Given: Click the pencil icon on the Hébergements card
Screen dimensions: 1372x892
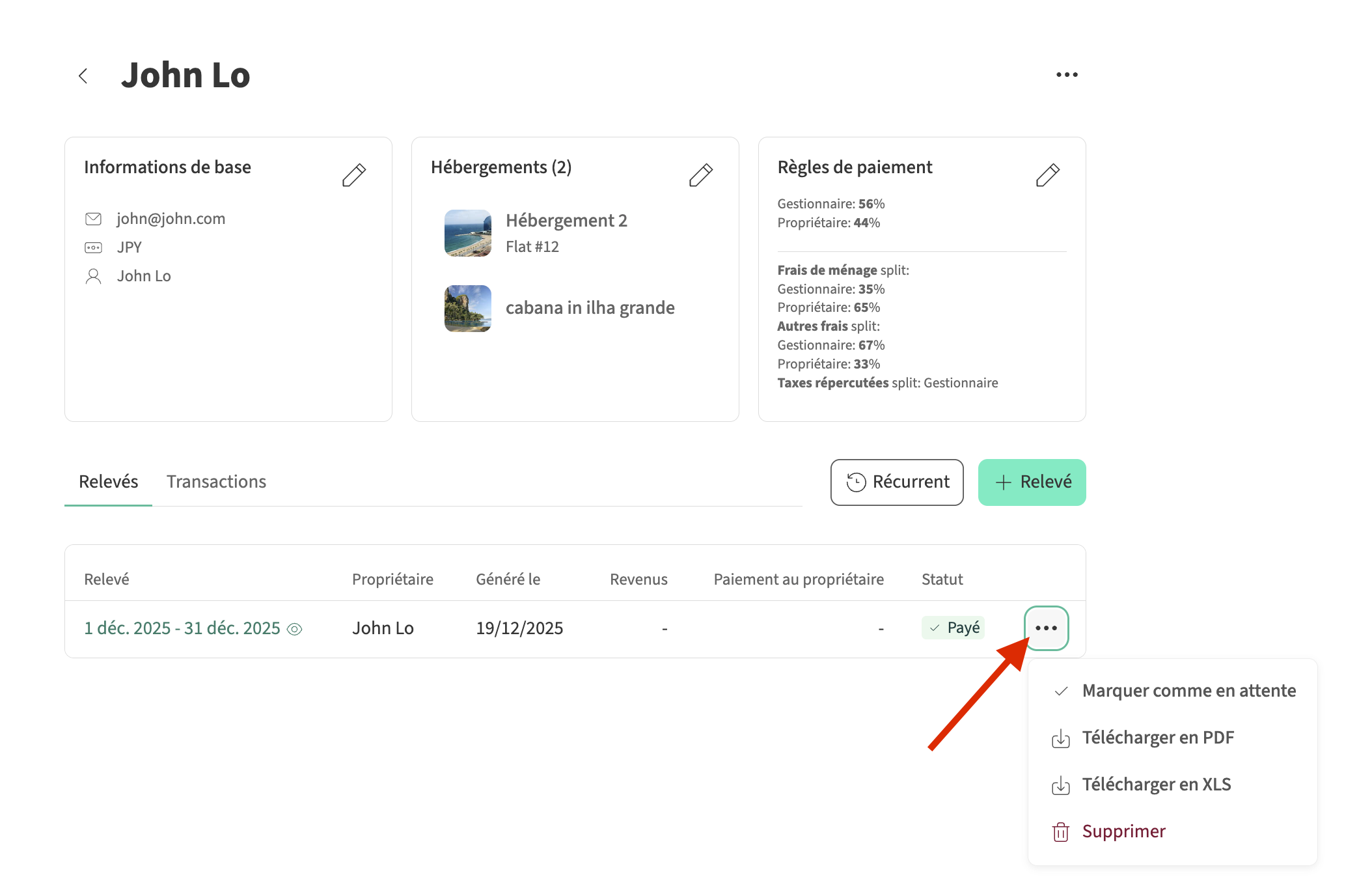Looking at the screenshot, I should pos(700,175).
